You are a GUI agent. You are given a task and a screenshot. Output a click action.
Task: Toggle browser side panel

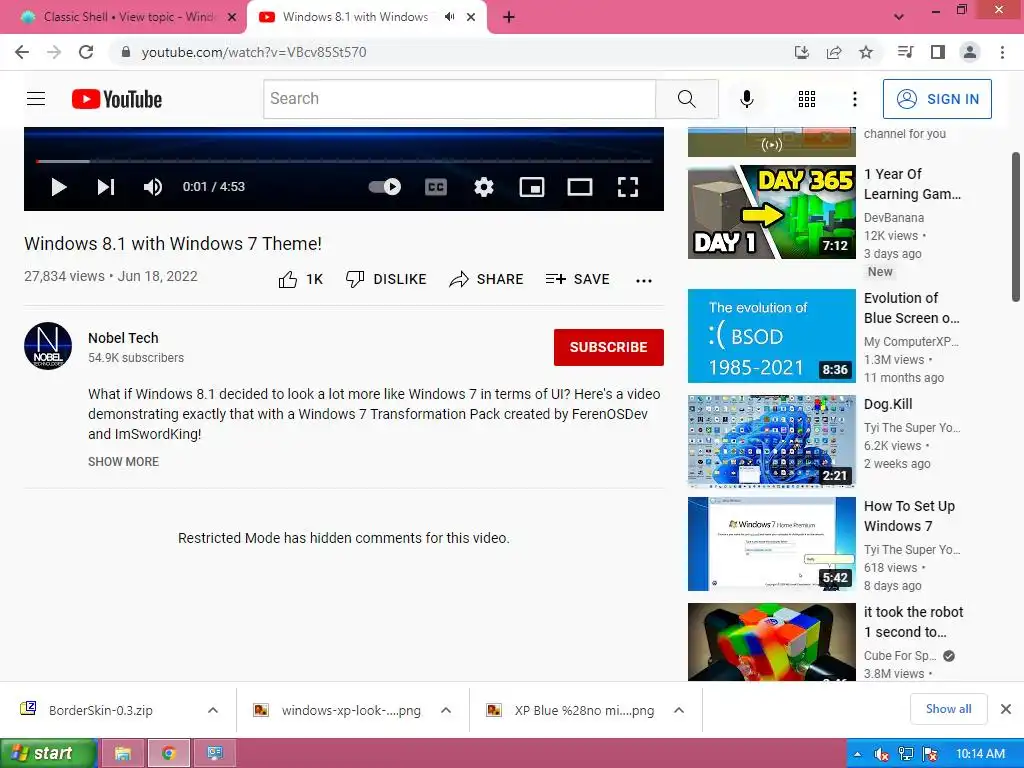(938, 52)
